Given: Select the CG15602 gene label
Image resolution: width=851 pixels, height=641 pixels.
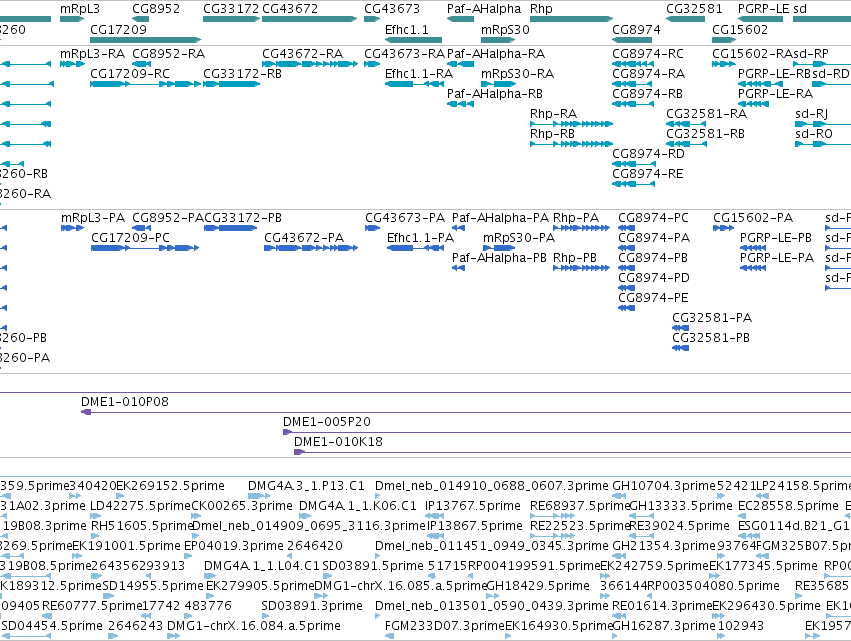Looking at the screenshot, I should (x=740, y=29).
